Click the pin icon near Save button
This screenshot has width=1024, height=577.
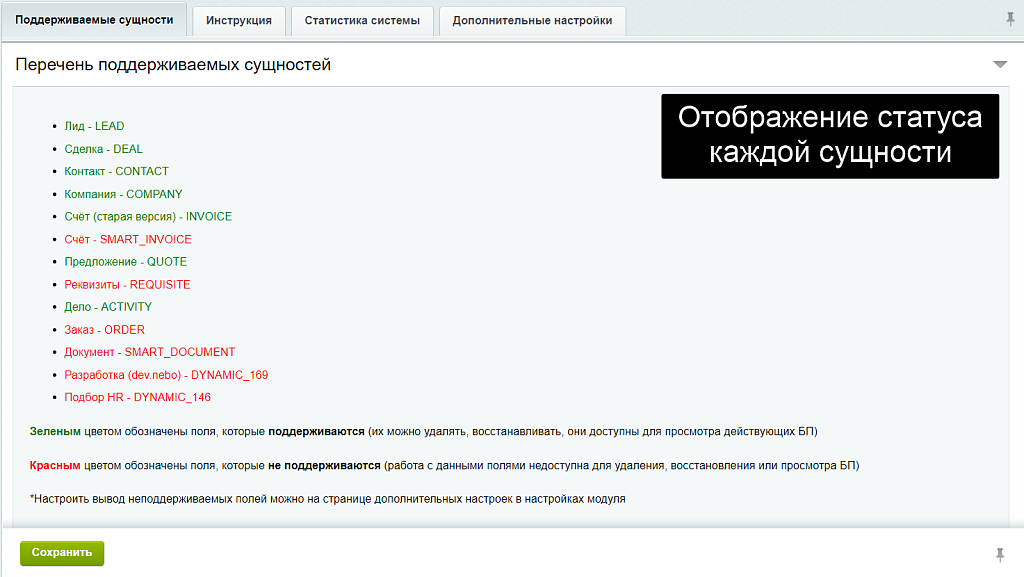(x=1000, y=555)
